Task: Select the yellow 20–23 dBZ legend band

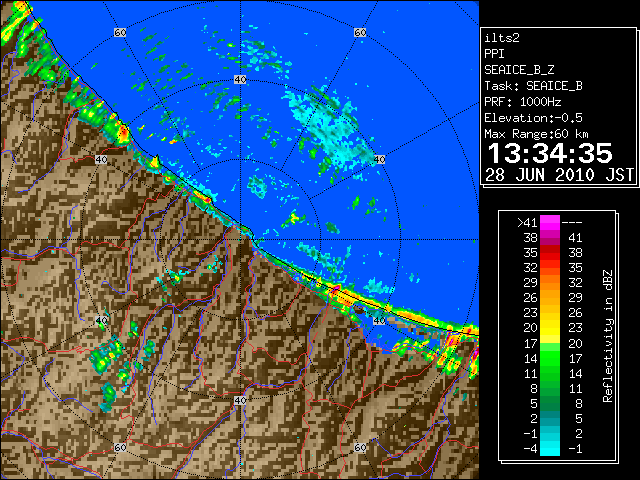Action: pos(550,327)
